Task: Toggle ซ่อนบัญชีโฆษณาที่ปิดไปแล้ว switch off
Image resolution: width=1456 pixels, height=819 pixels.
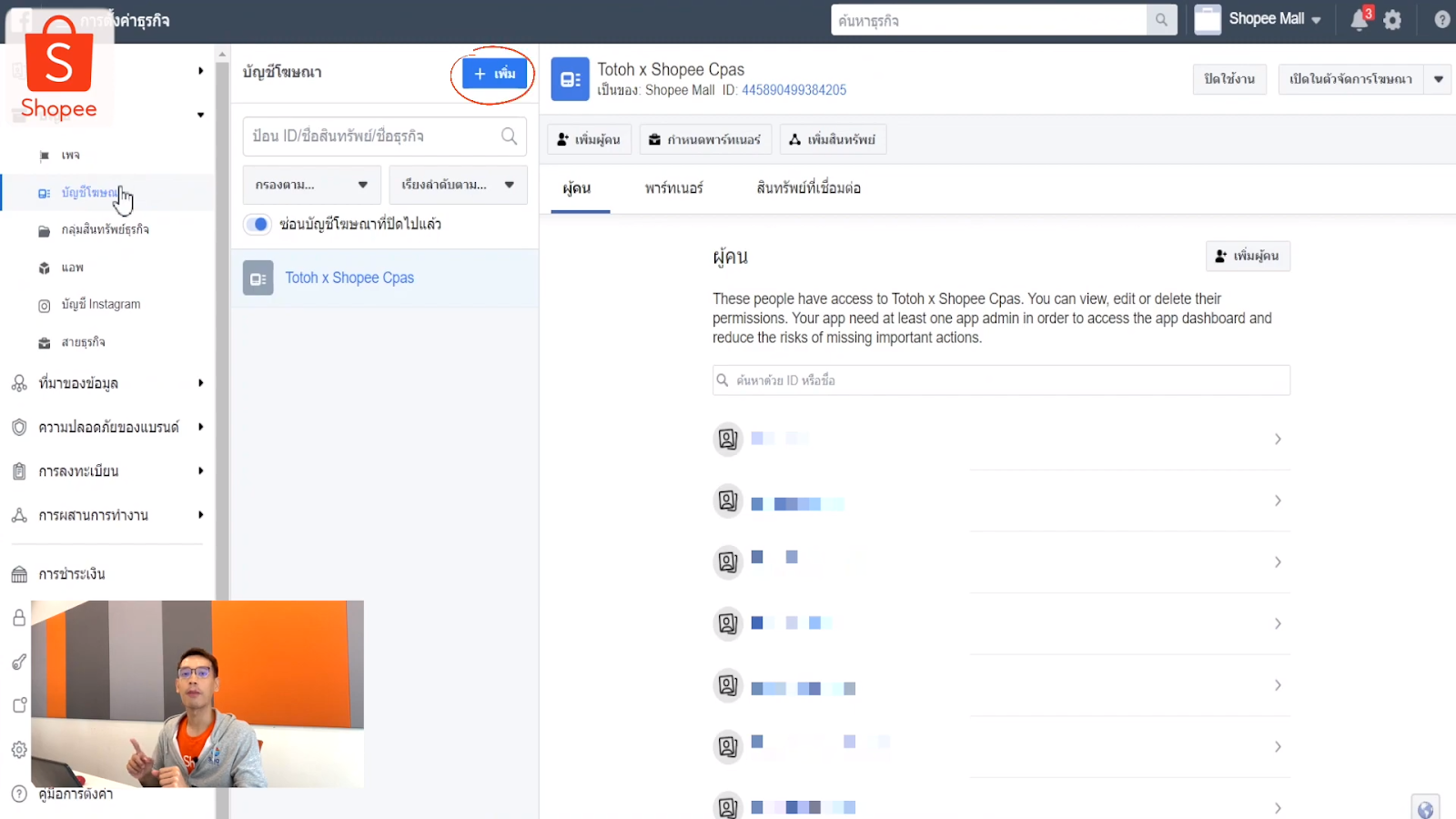Action: click(x=258, y=224)
